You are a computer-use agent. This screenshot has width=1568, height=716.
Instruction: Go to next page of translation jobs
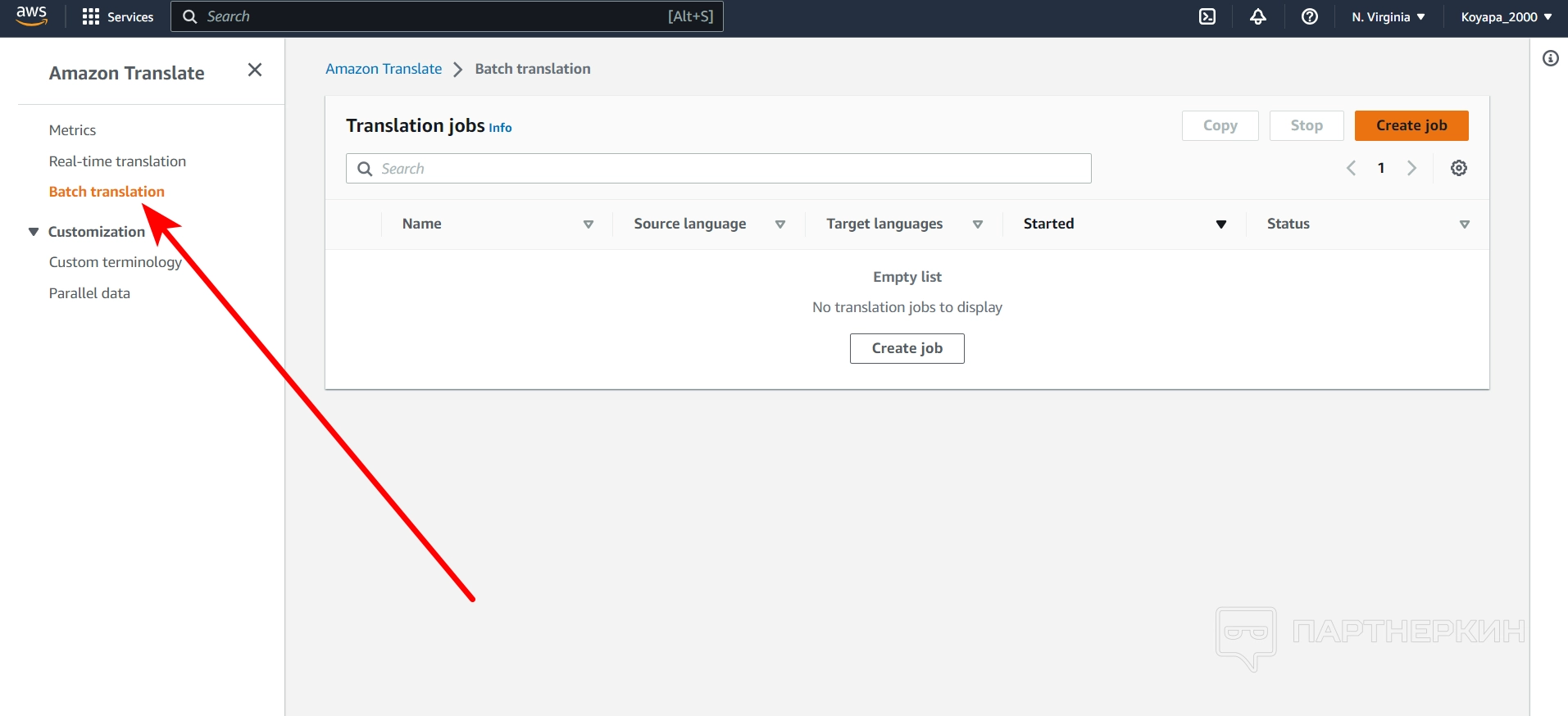click(x=1411, y=168)
